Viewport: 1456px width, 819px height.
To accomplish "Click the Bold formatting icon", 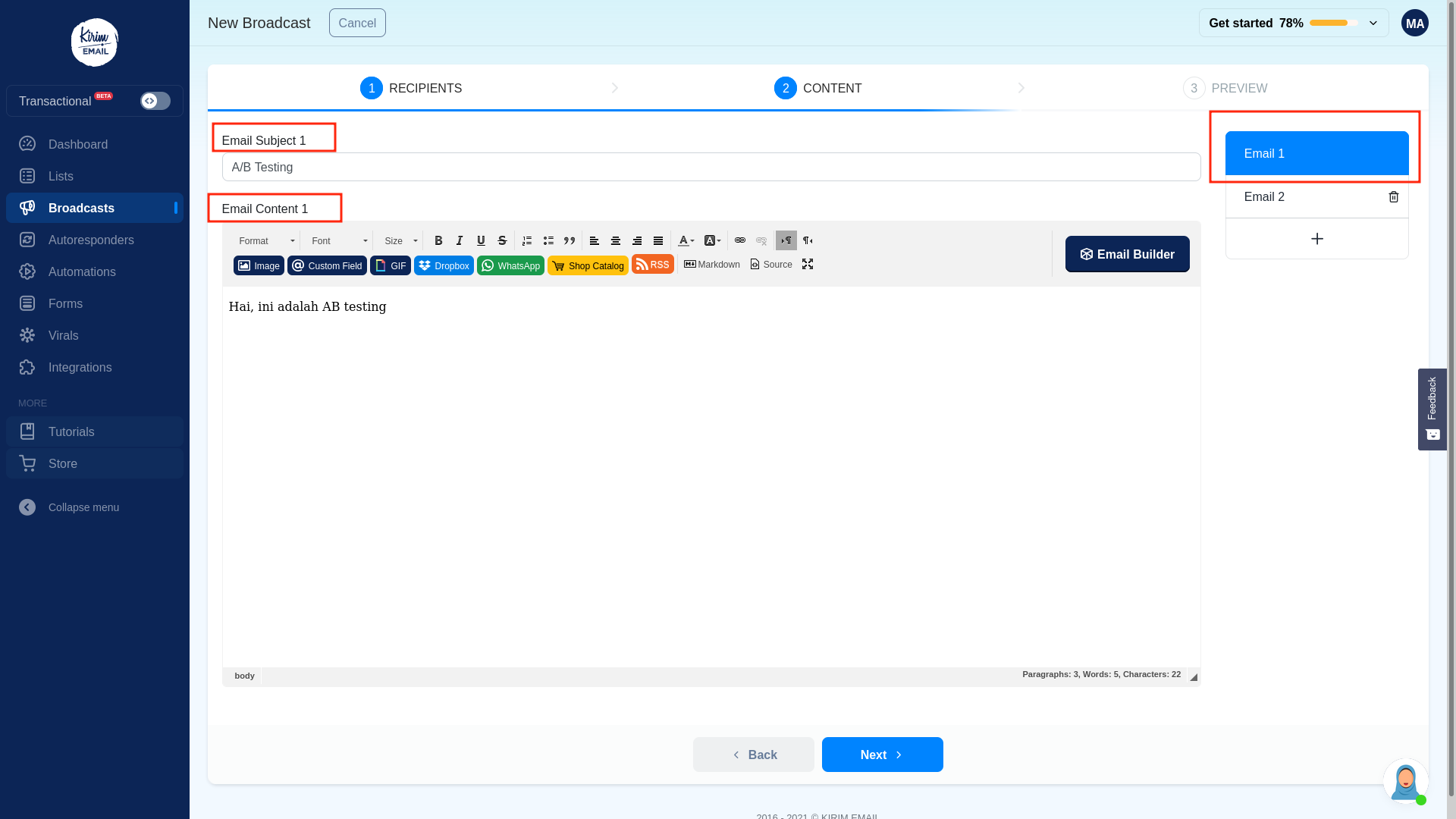I will tap(438, 240).
